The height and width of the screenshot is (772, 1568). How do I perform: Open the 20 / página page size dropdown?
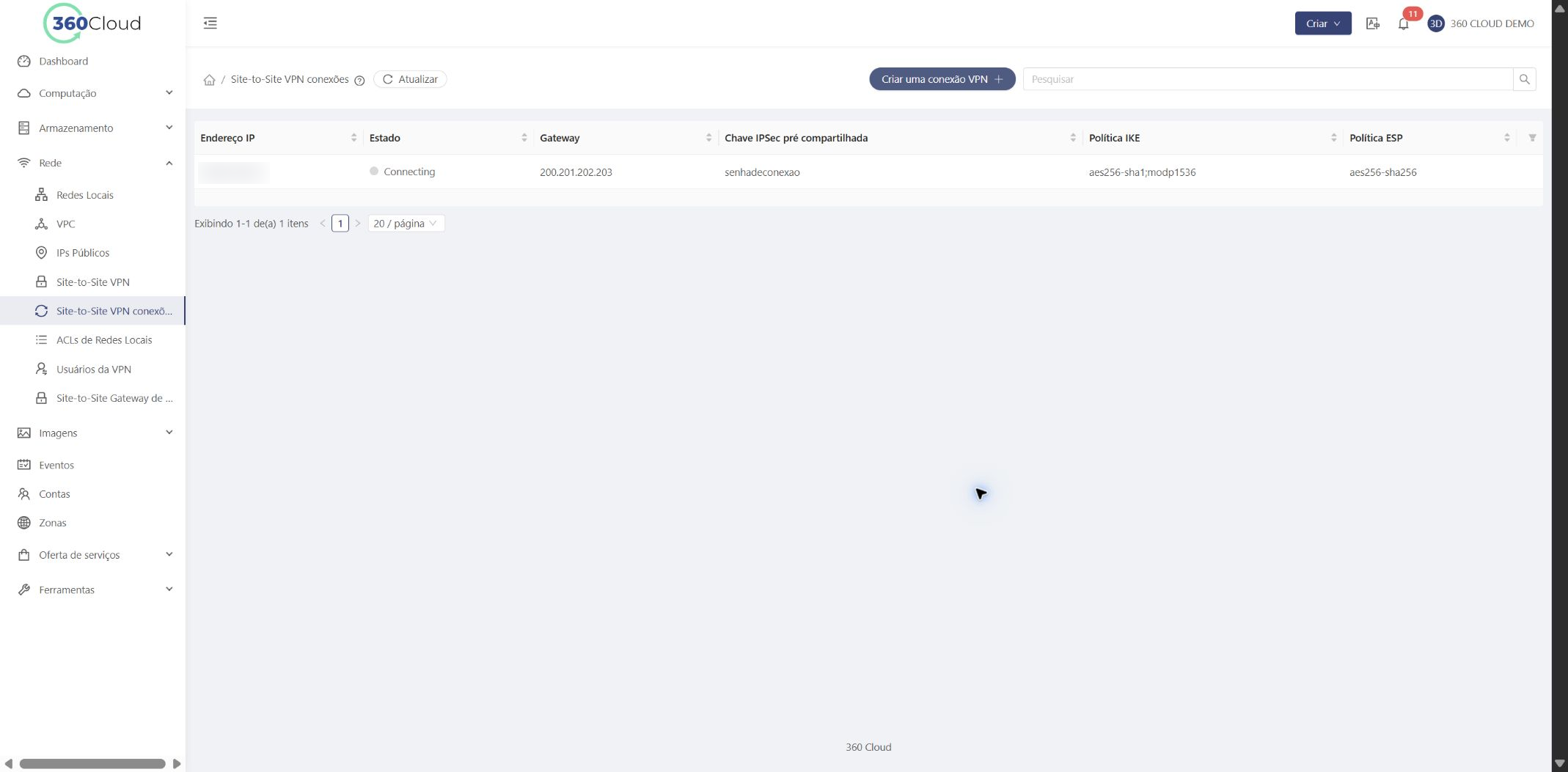pos(406,224)
